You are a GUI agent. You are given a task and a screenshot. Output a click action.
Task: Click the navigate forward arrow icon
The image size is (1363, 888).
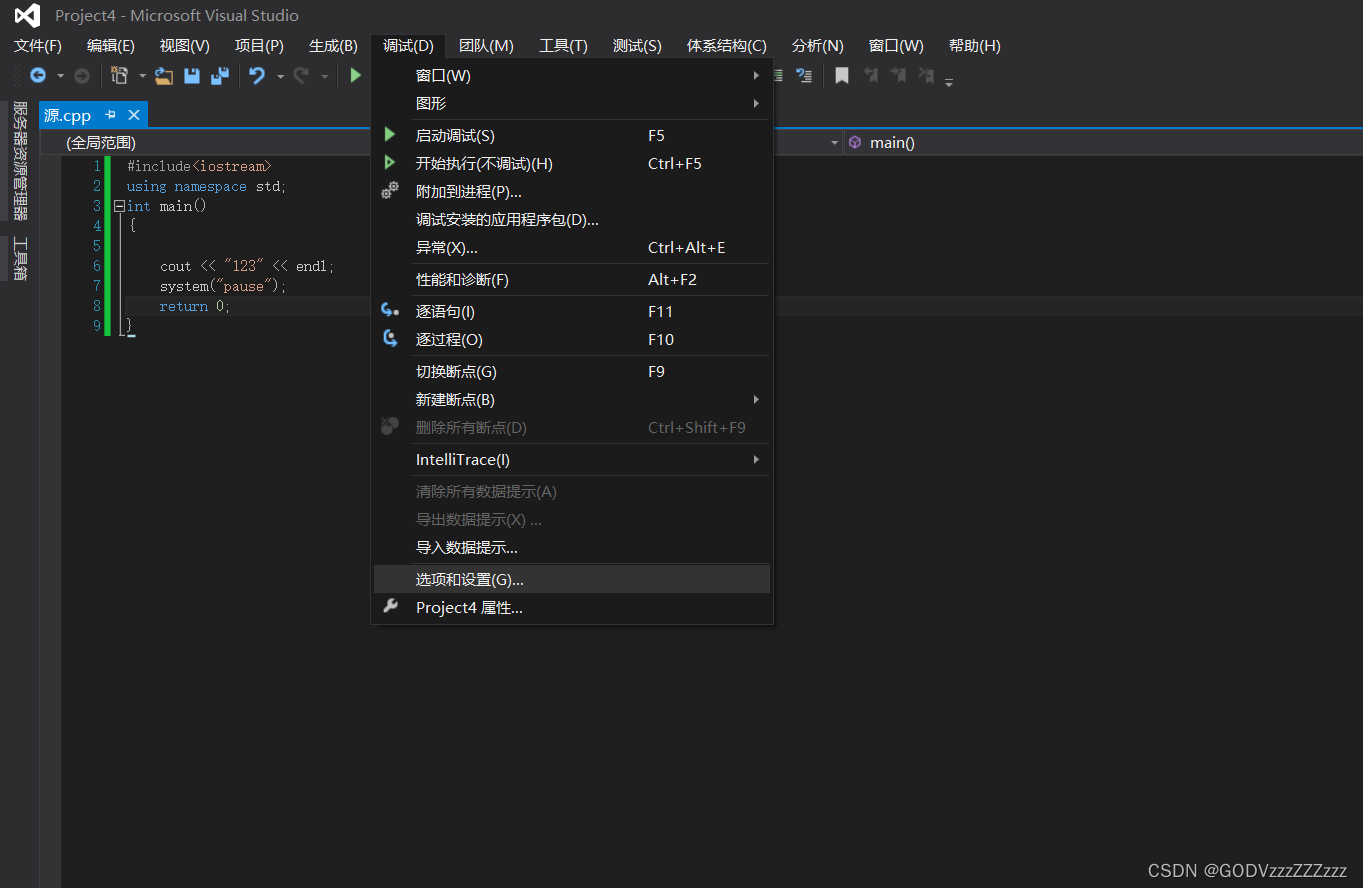coord(82,75)
